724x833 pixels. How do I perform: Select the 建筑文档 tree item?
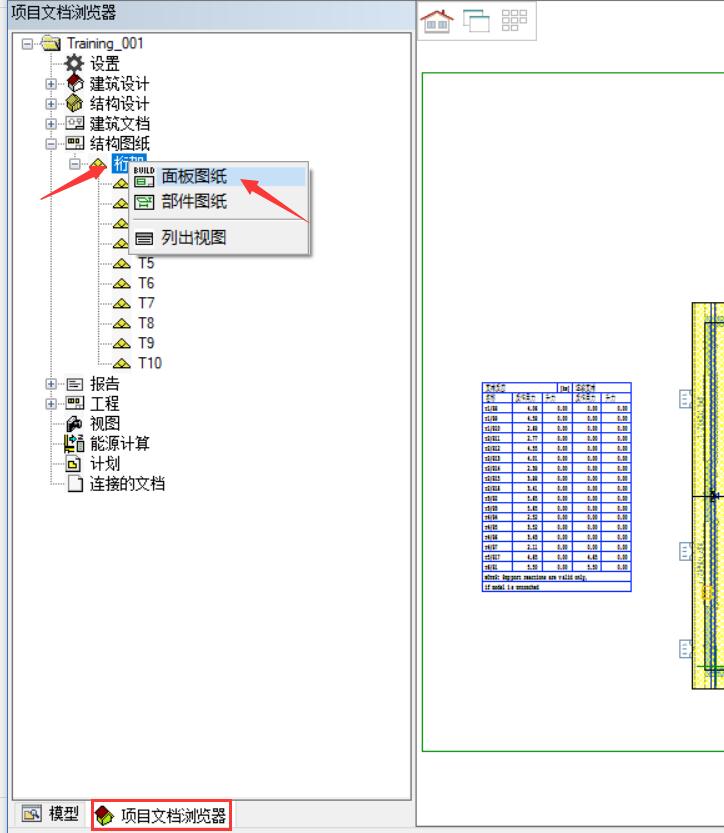coord(120,124)
